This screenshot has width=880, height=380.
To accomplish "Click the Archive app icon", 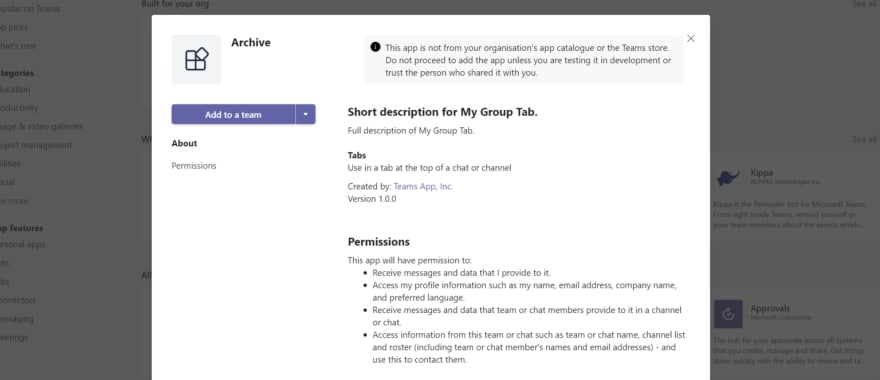I will pyautogui.click(x=196, y=59).
